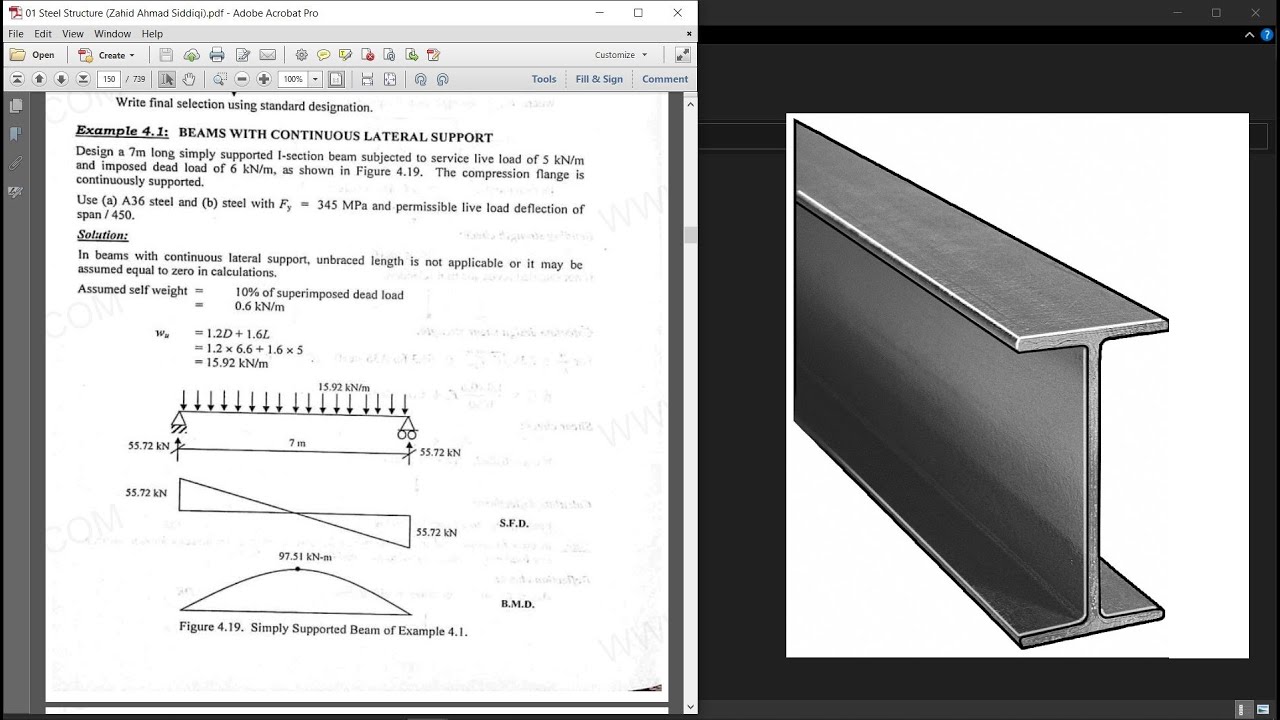
Task: Activate the Select text arrow tool
Action: point(167,79)
